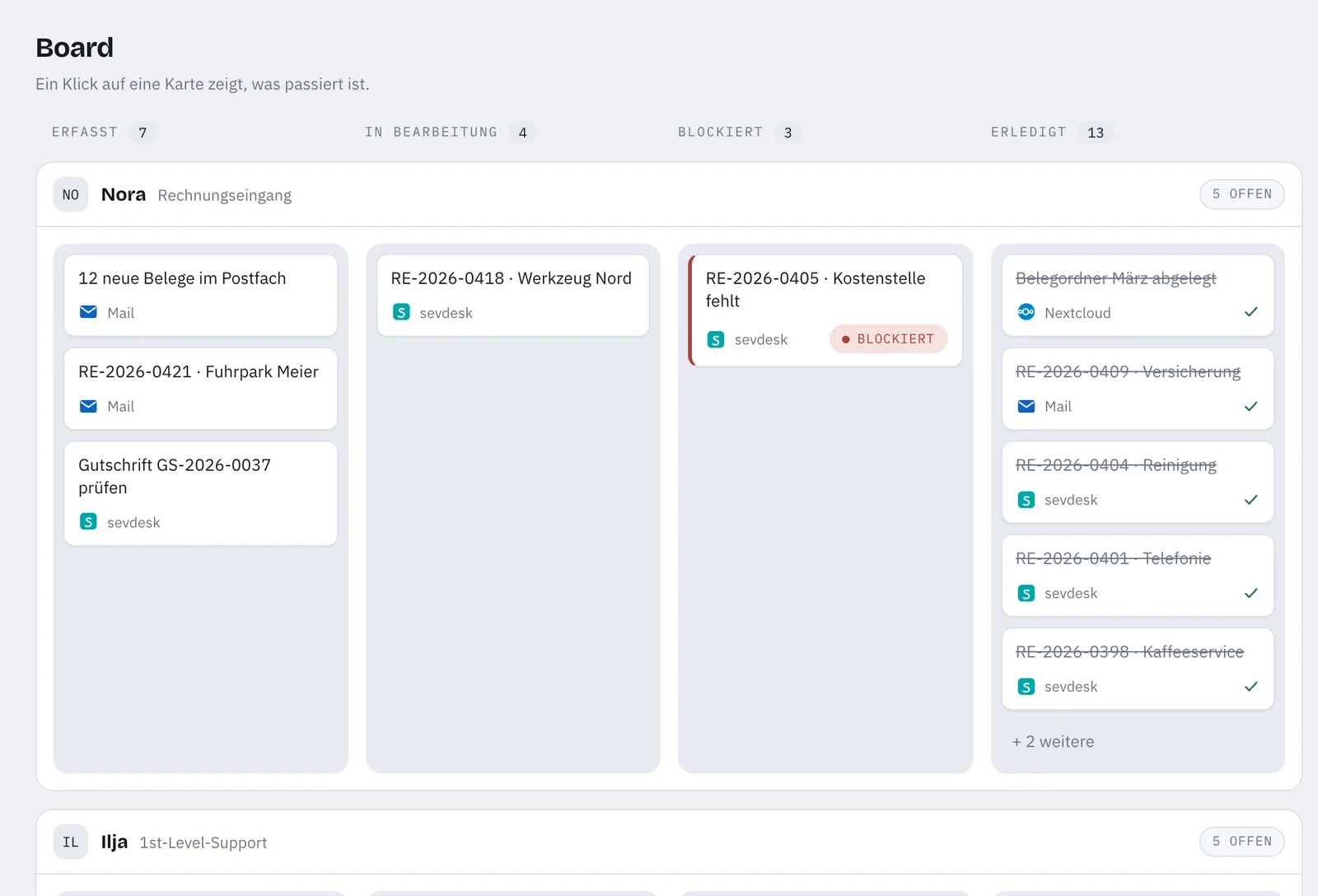Expand '+ 2 weitere' in Erledigt column
This screenshot has width=1318, height=896.
pyautogui.click(x=1054, y=741)
